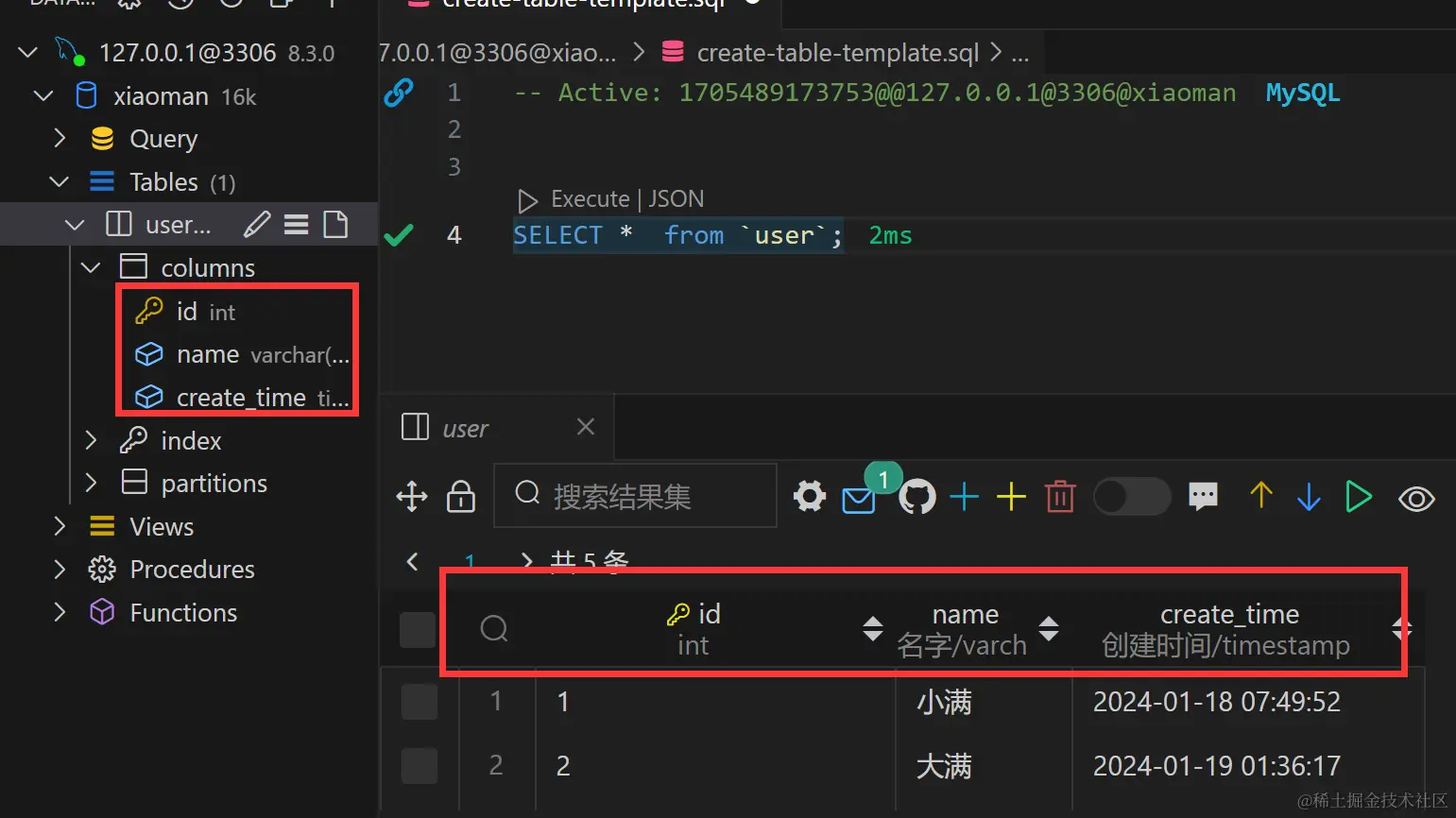Click the eye view icon in toolbar
The height and width of the screenshot is (818, 1456).
click(x=1416, y=498)
